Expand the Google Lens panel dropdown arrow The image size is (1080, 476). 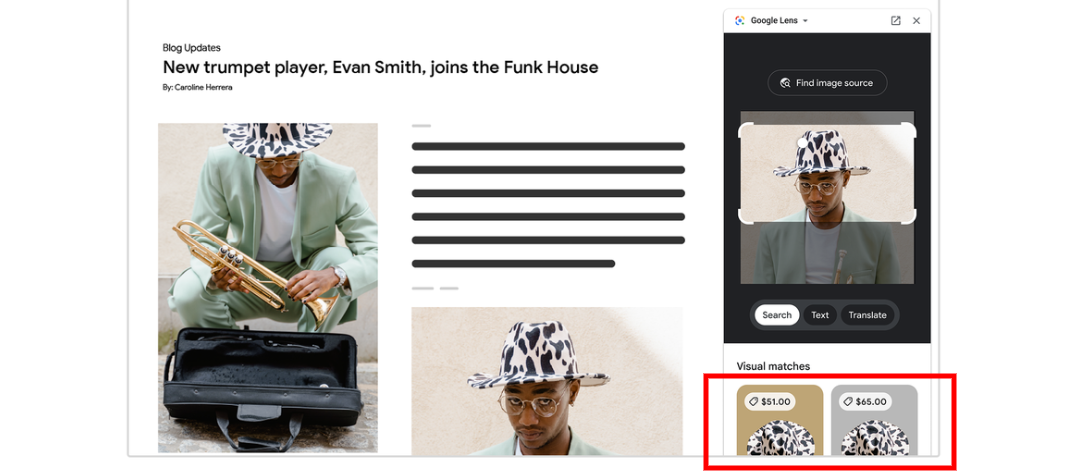pos(805,21)
